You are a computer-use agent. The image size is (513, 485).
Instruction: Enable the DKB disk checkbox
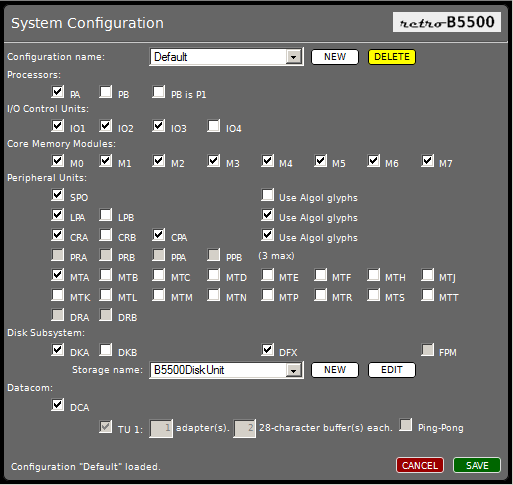tap(106, 350)
